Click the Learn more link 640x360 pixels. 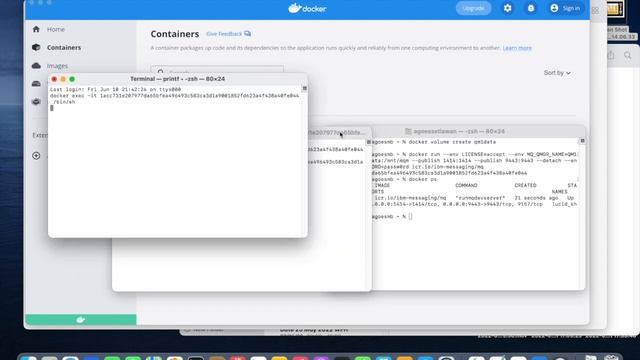pyautogui.click(x=517, y=48)
